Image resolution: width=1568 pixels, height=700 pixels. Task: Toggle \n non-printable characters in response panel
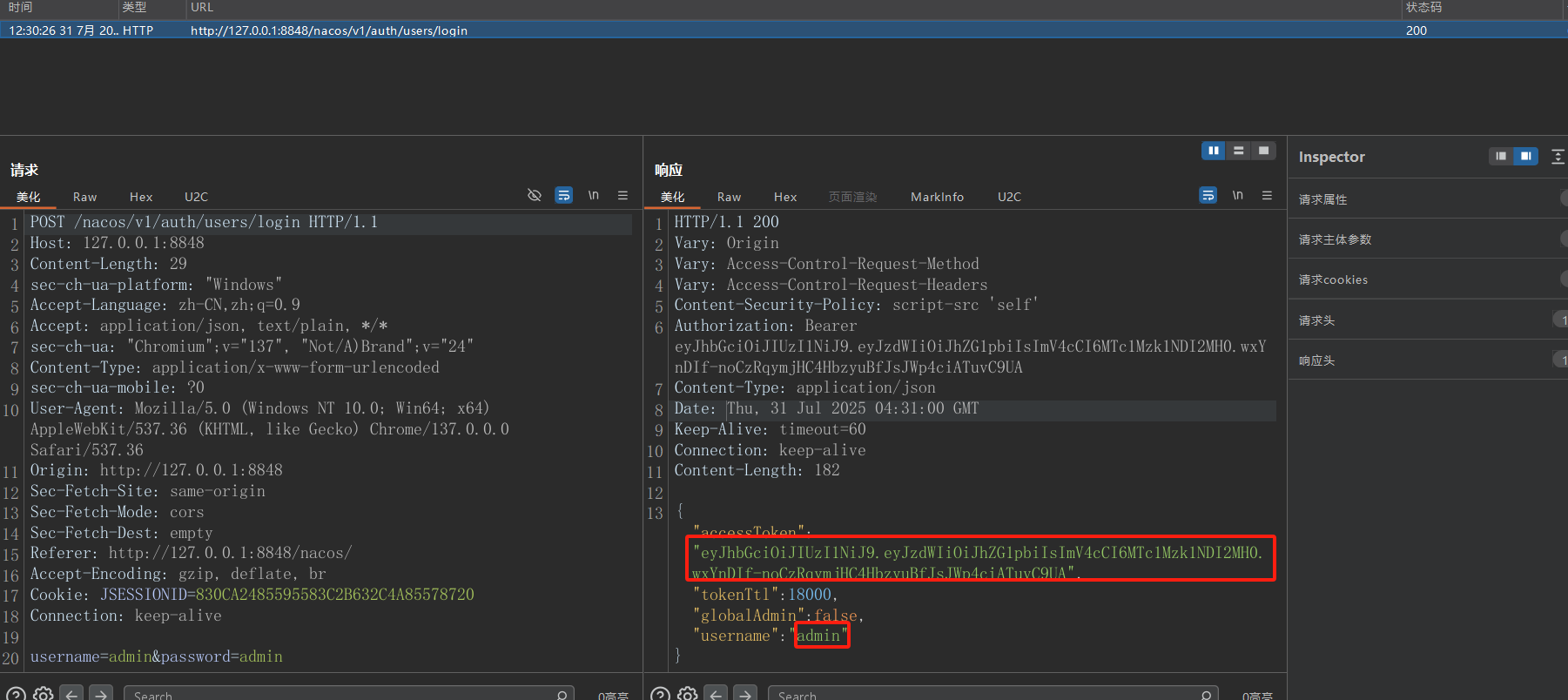tap(1237, 195)
